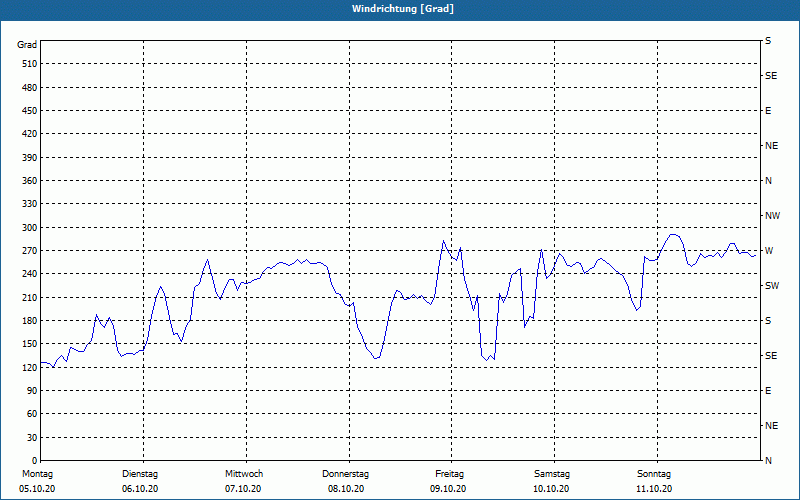Click the 420 degree axis label
The width and height of the screenshot is (800, 500).
coord(30,134)
